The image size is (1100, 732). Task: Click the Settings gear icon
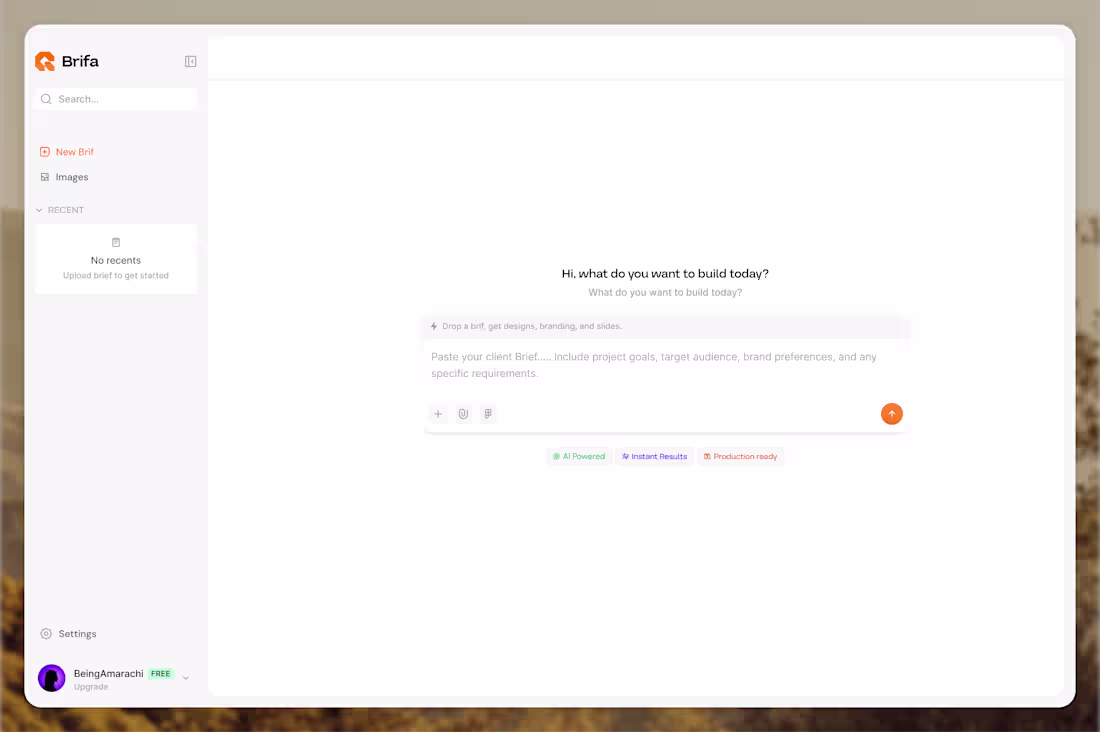pos(45,633)
